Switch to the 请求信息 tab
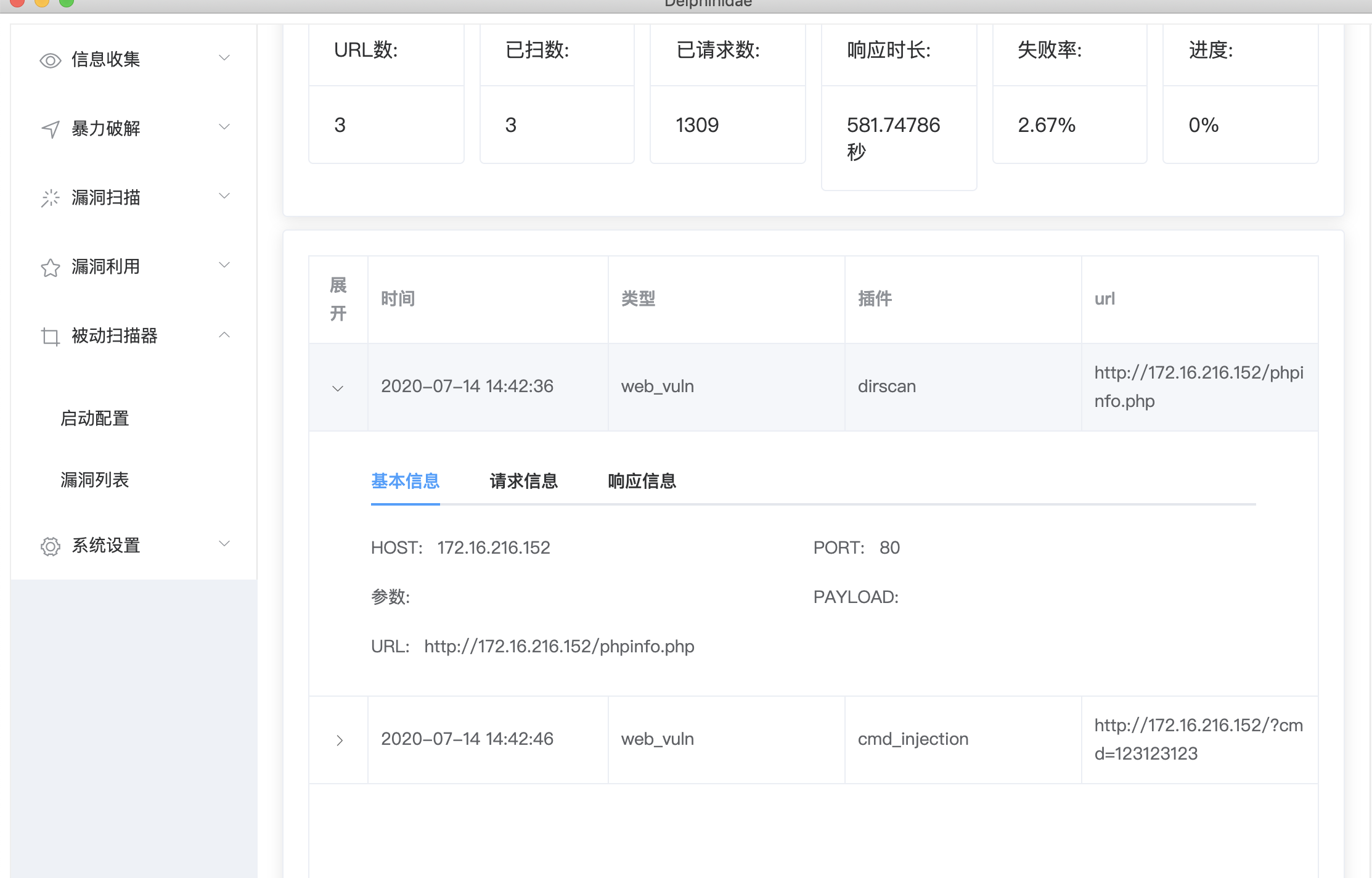The height and width of the screenshot is (878, 1372). click(523, 481)
